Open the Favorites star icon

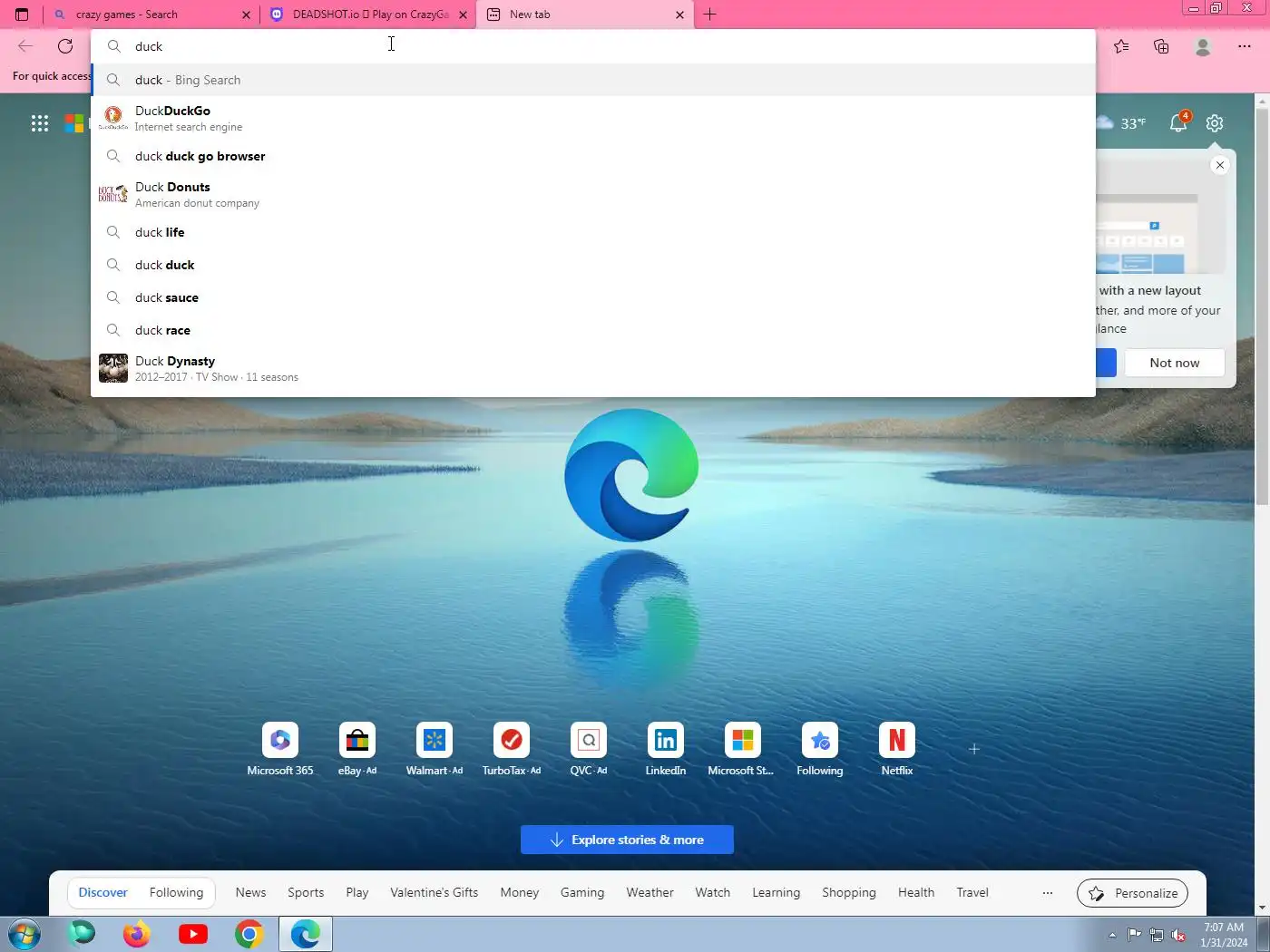tap(1122, 46)
